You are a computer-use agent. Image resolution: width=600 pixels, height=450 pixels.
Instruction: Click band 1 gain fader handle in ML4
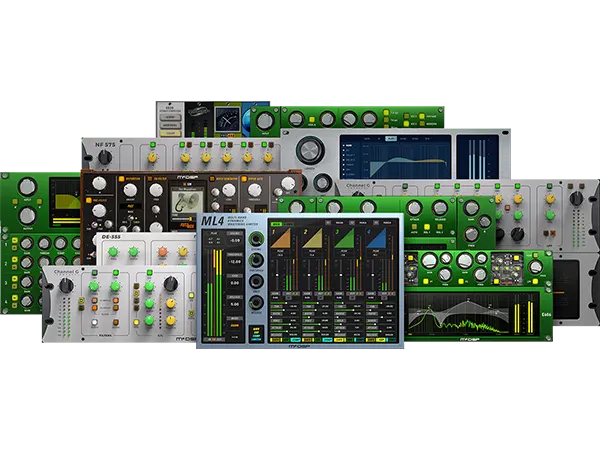(x=277, y=275)
